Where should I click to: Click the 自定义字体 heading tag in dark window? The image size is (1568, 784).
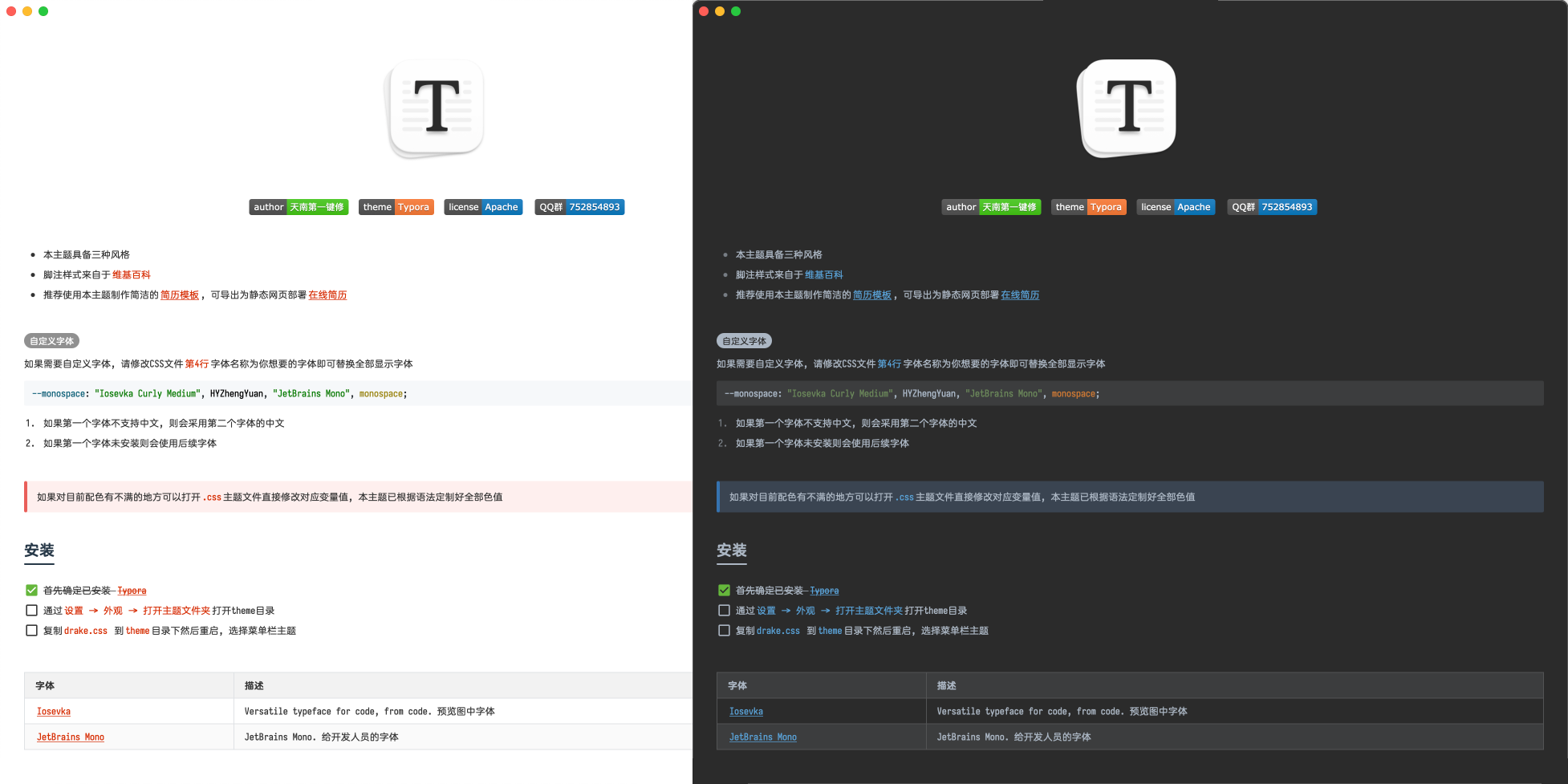(745, 341)
